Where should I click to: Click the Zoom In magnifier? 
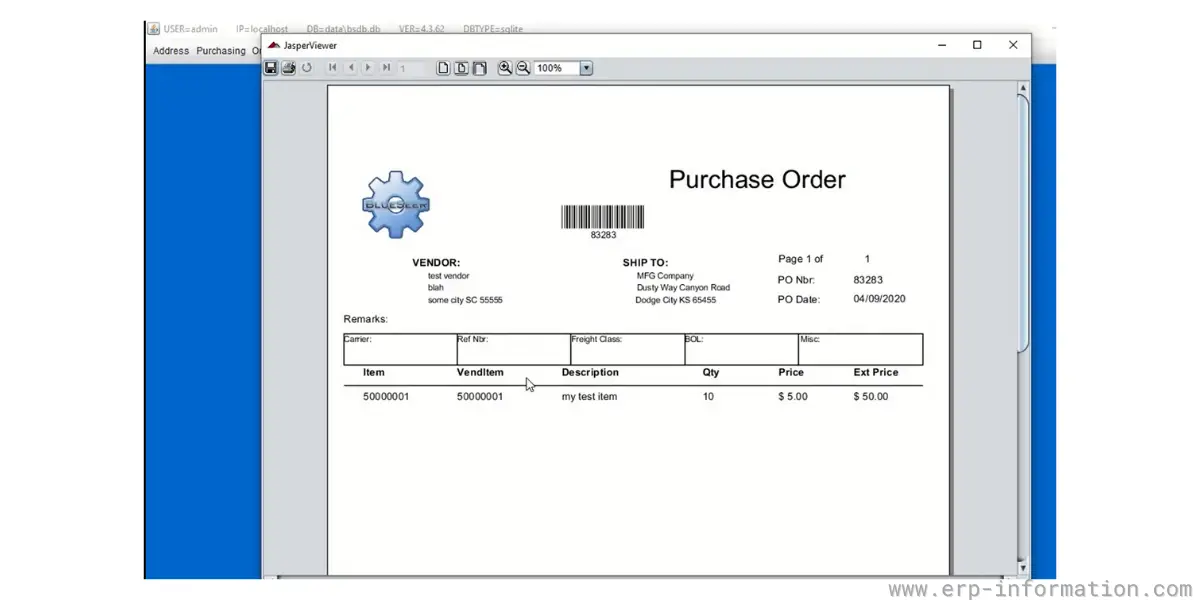(x=505, y=68)
